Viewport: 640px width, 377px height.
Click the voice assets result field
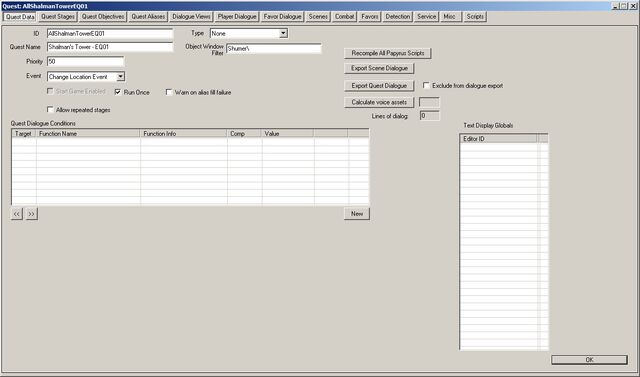[x=429, y=102]
